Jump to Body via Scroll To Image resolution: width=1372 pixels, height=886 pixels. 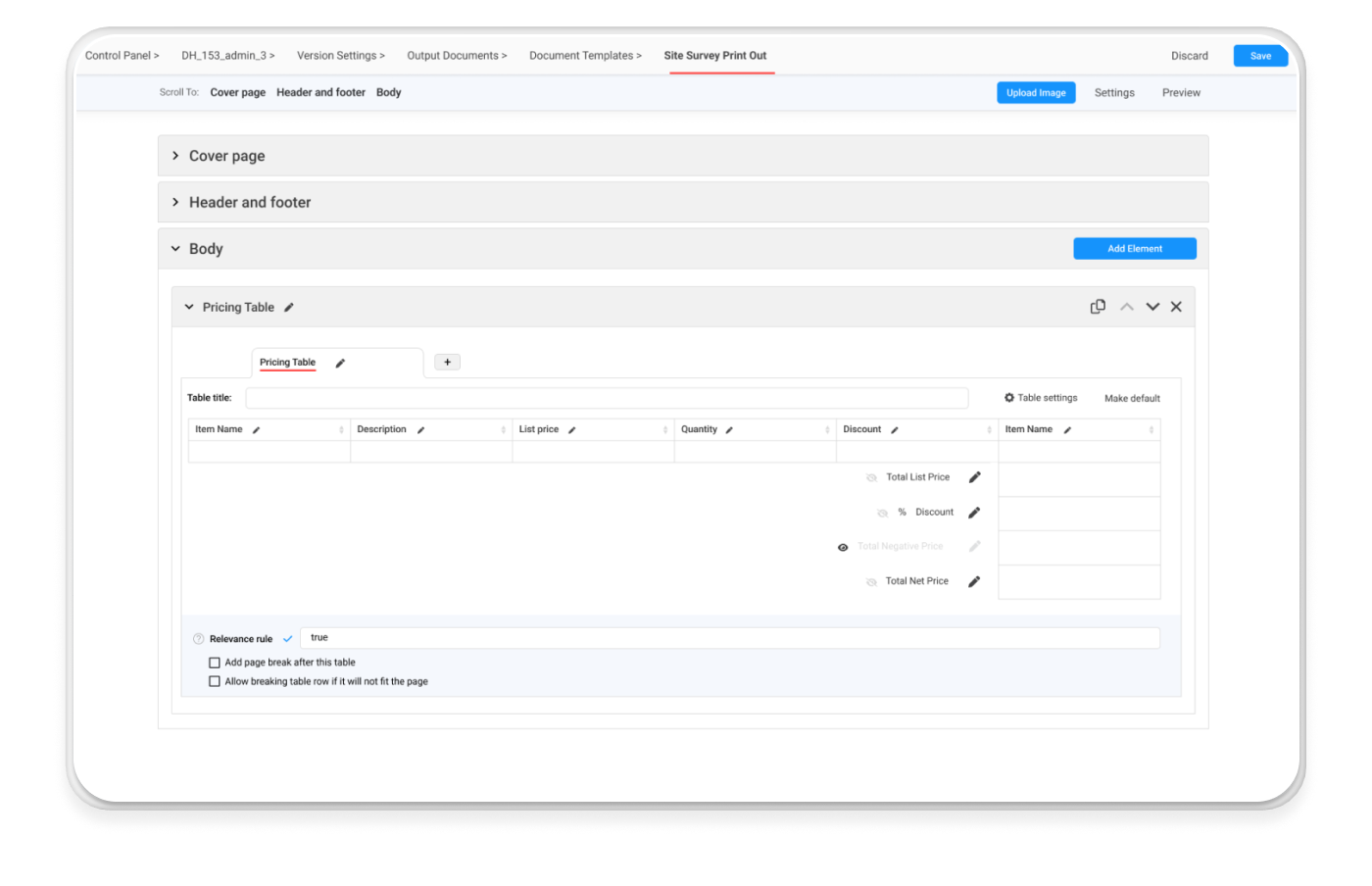point(388,93)
